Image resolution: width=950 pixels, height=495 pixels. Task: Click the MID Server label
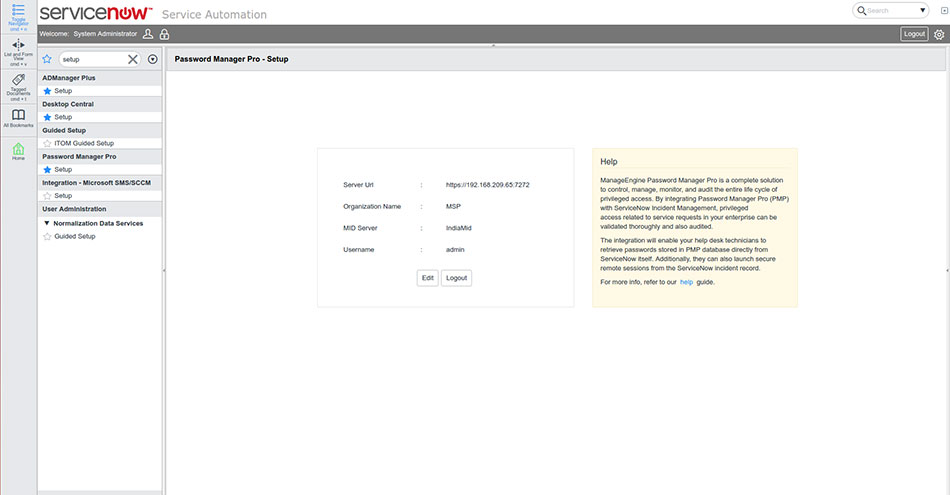(x=360, y=228)
